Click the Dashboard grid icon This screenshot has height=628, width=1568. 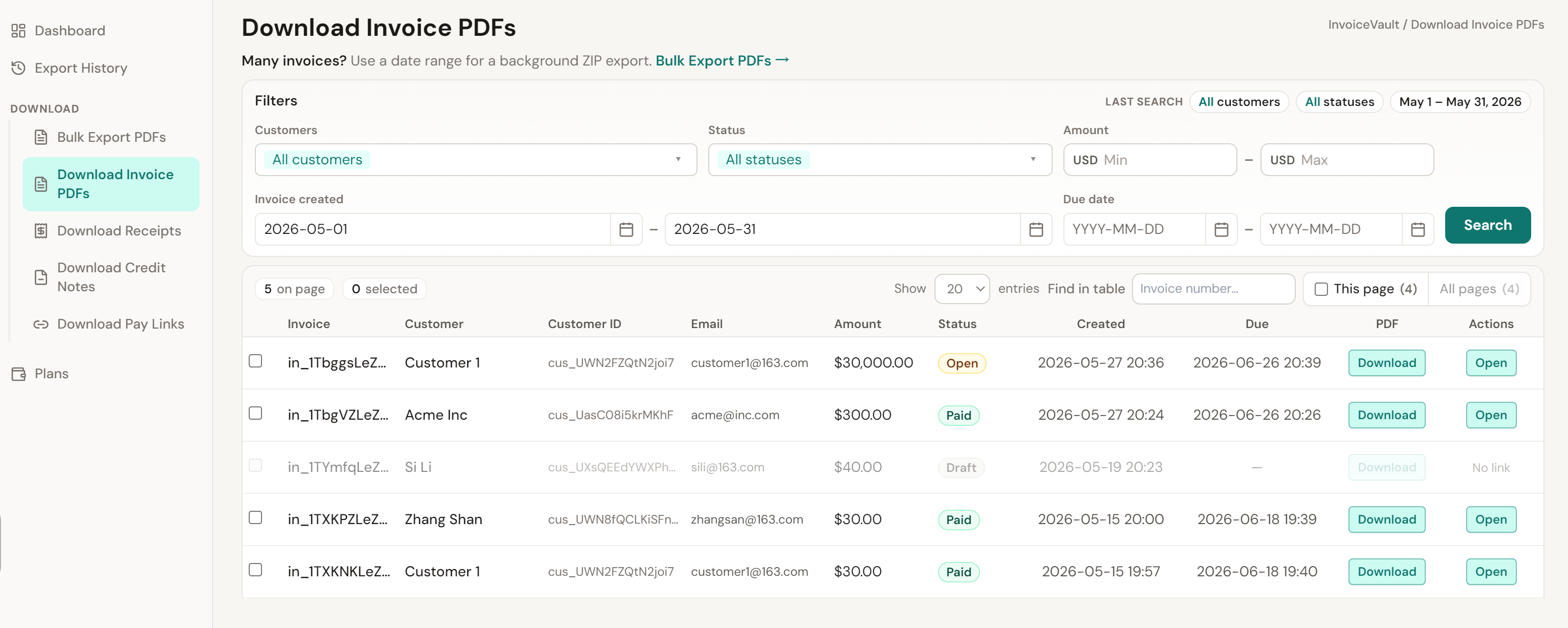[x=18, y=30]
